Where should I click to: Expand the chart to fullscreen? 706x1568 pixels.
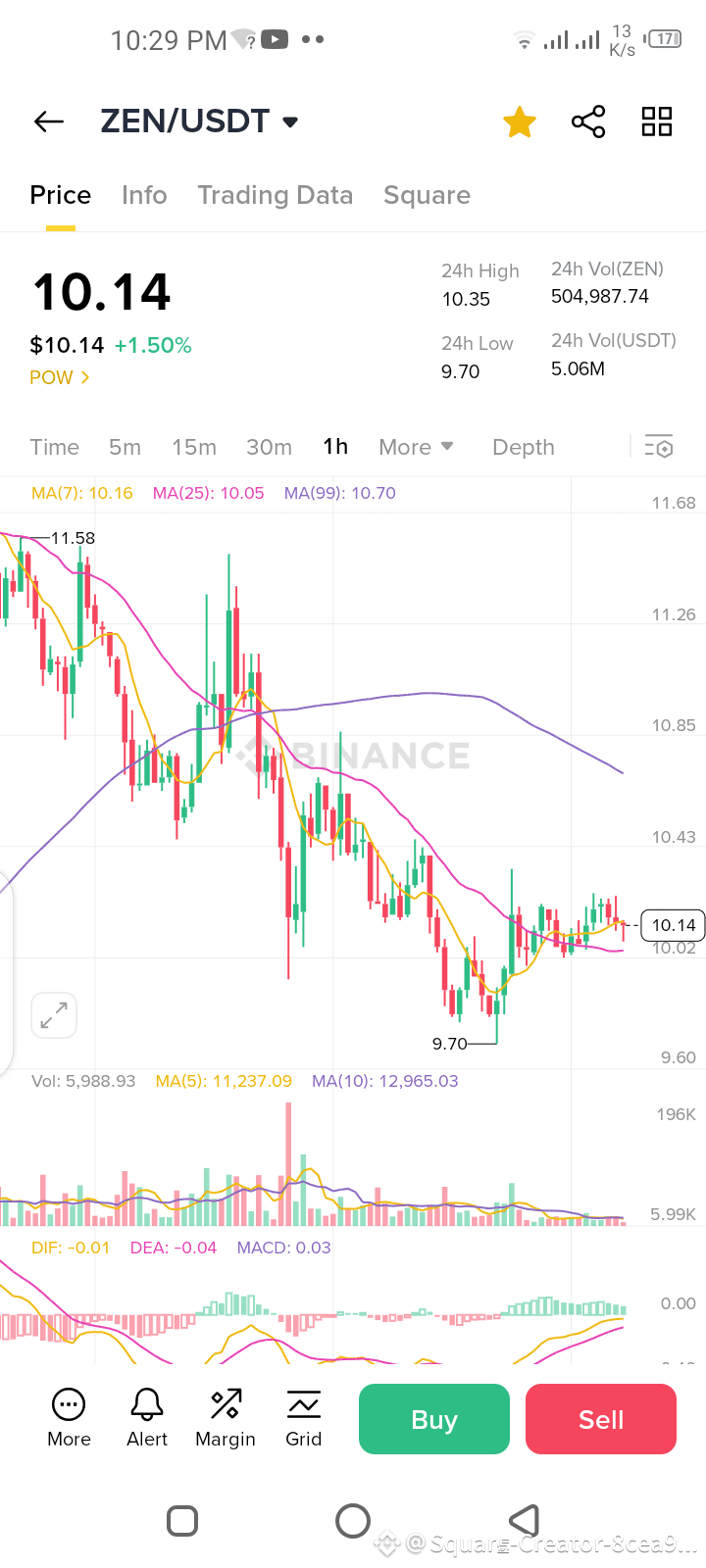pyautogui.click(x=54, y=1015)
